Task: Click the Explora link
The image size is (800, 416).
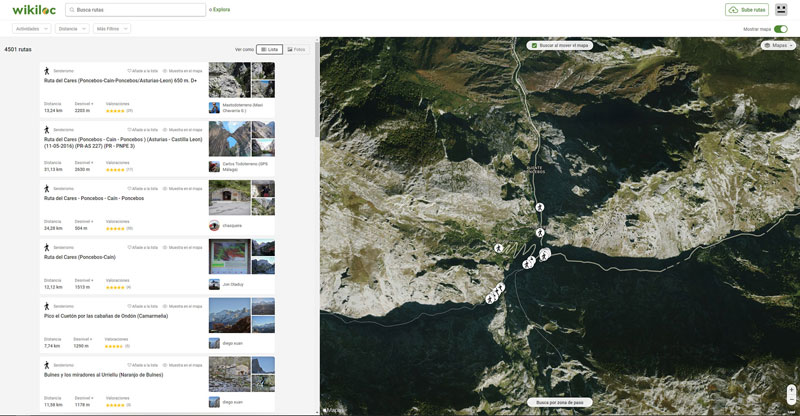Action: (220, 10)
